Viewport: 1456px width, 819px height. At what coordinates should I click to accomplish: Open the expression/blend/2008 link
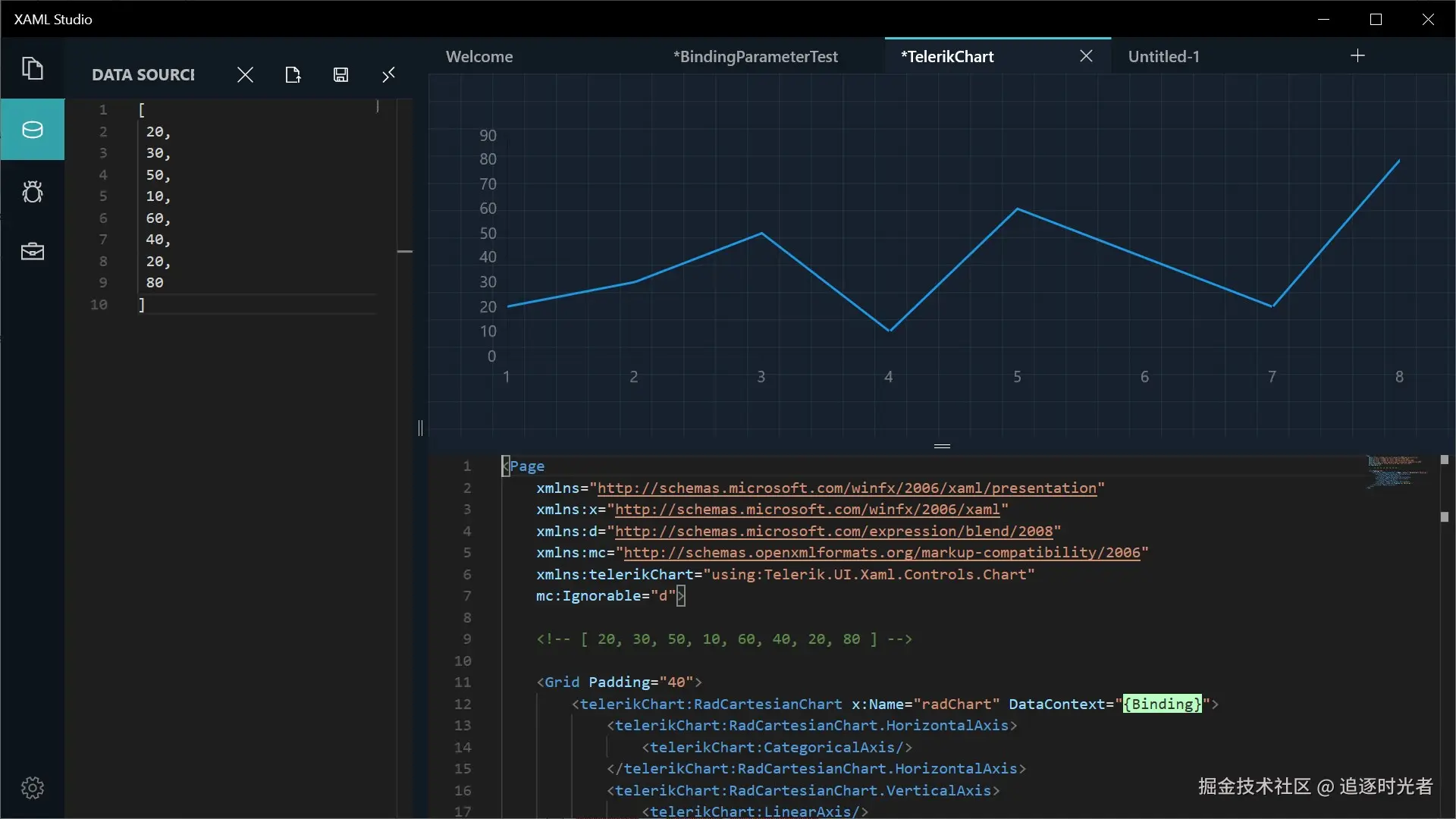click(x=833, y=532)
